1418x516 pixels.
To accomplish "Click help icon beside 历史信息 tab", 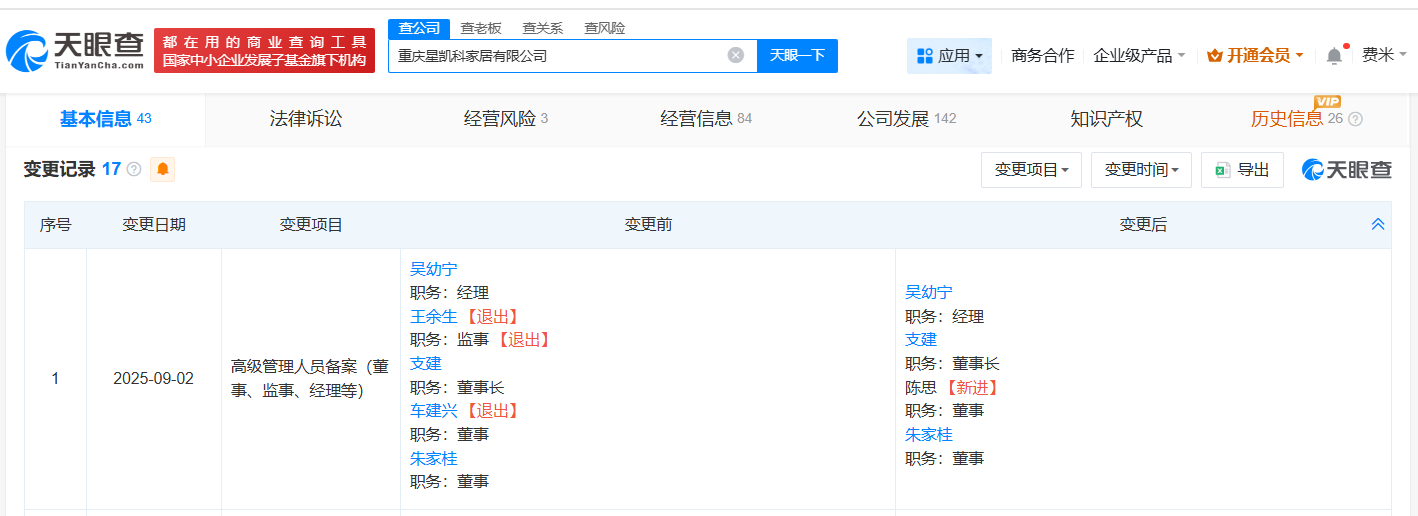I will coord(1356,119).
